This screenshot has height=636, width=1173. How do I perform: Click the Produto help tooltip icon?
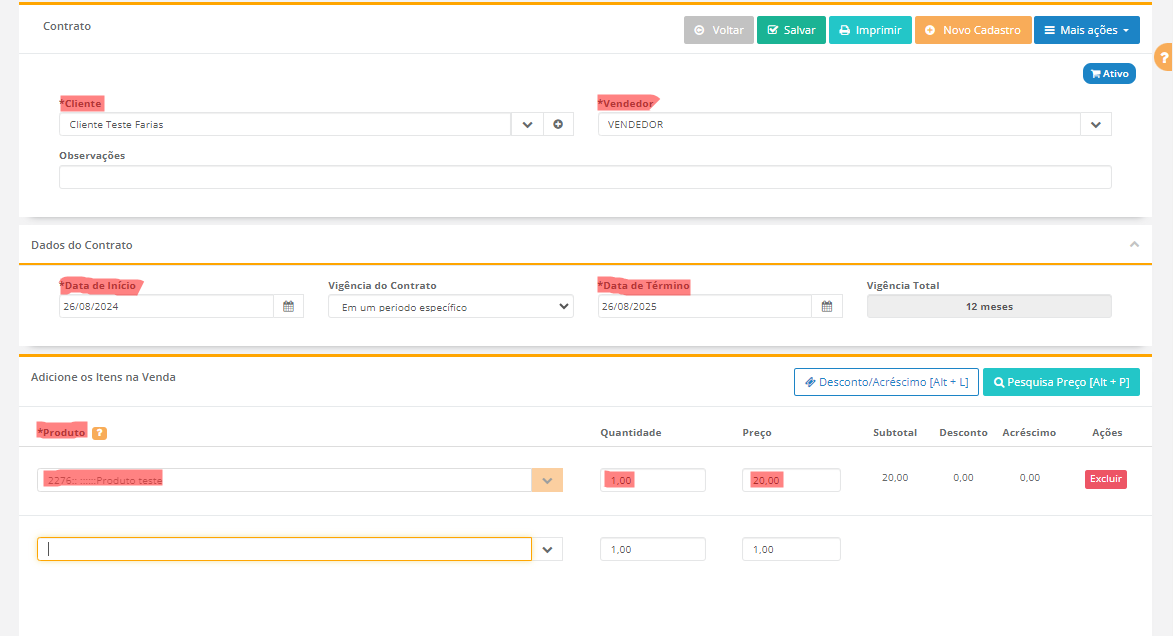coord(100,433)
